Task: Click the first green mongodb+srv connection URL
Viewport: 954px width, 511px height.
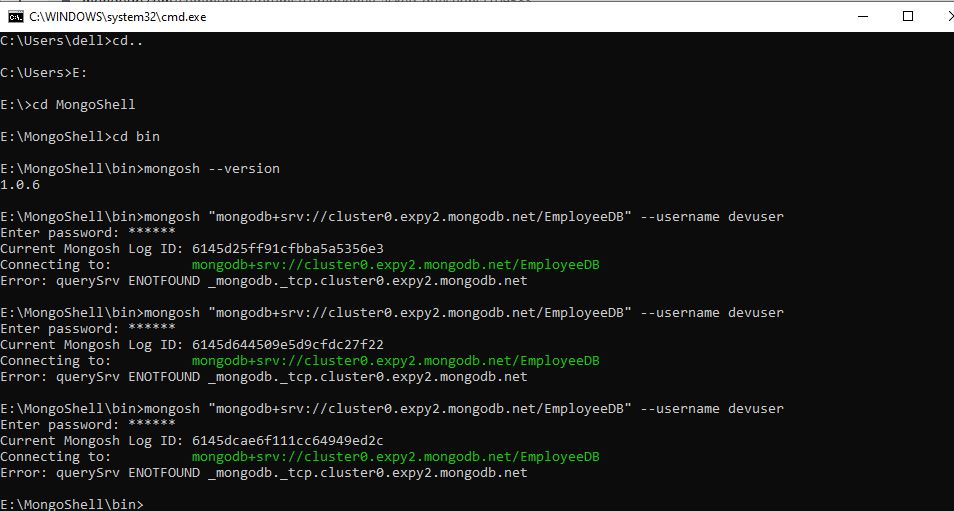Action: (395, 264)
